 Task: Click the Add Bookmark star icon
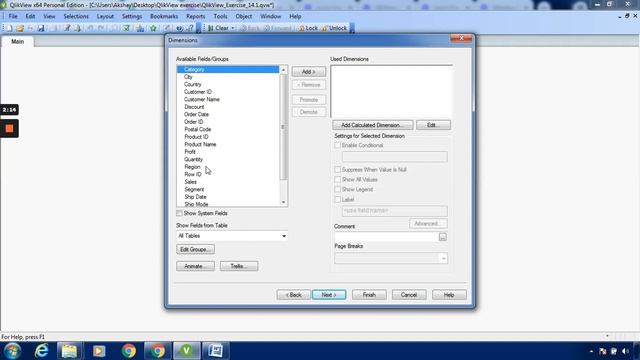point(153,28)
